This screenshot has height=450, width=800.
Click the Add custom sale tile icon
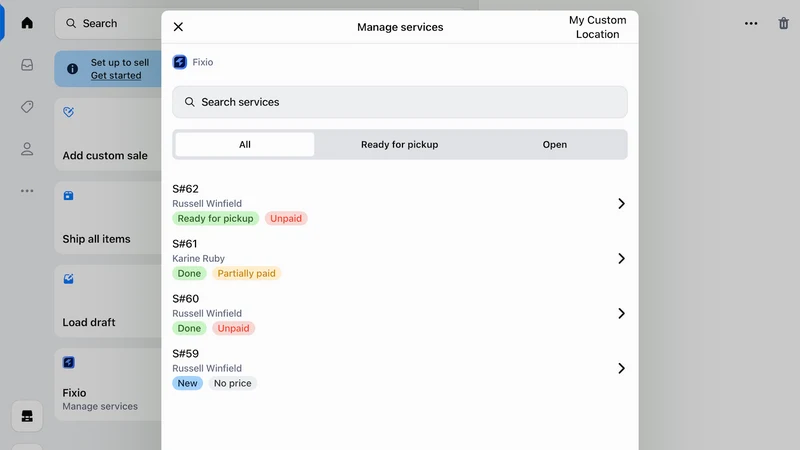(68, 112)
